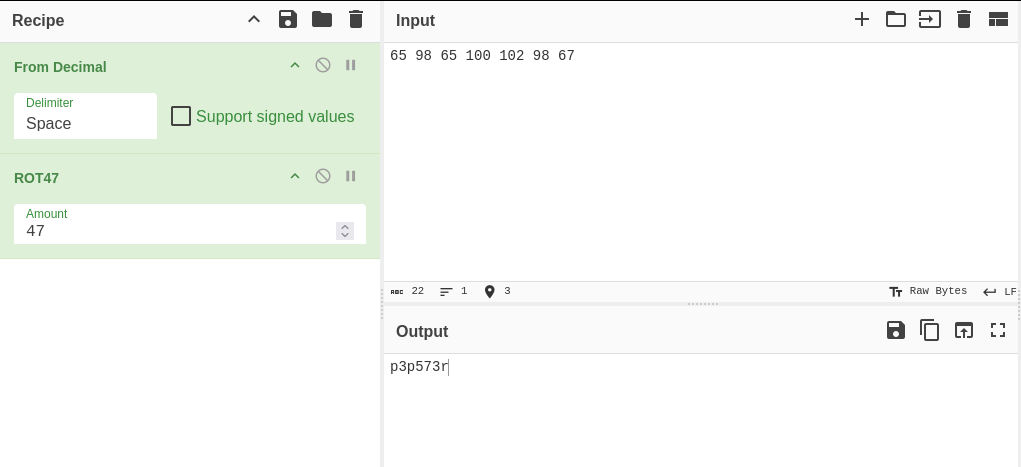Reset pane layout icon
Image resolution: width=1021 pixels, height=467 pixels.
click(998, 20)
